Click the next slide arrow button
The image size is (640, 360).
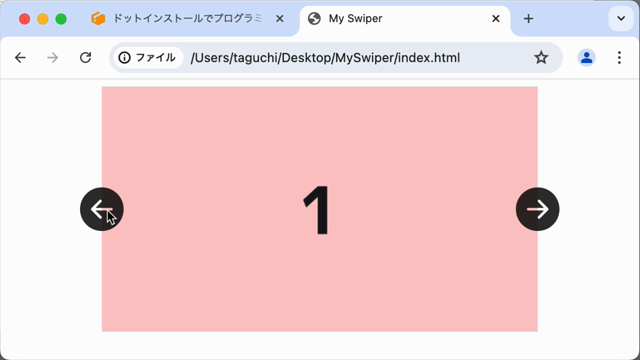tap(537, 209)
